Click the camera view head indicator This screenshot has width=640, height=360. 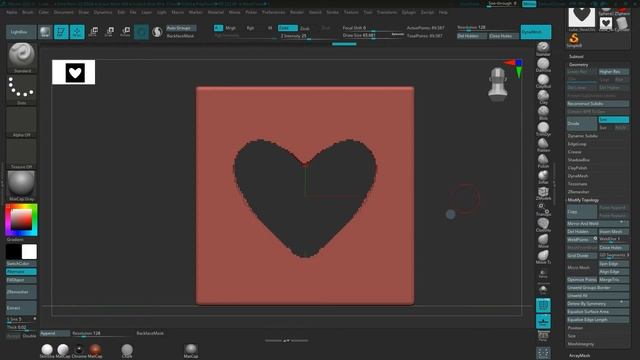(498, 84)
